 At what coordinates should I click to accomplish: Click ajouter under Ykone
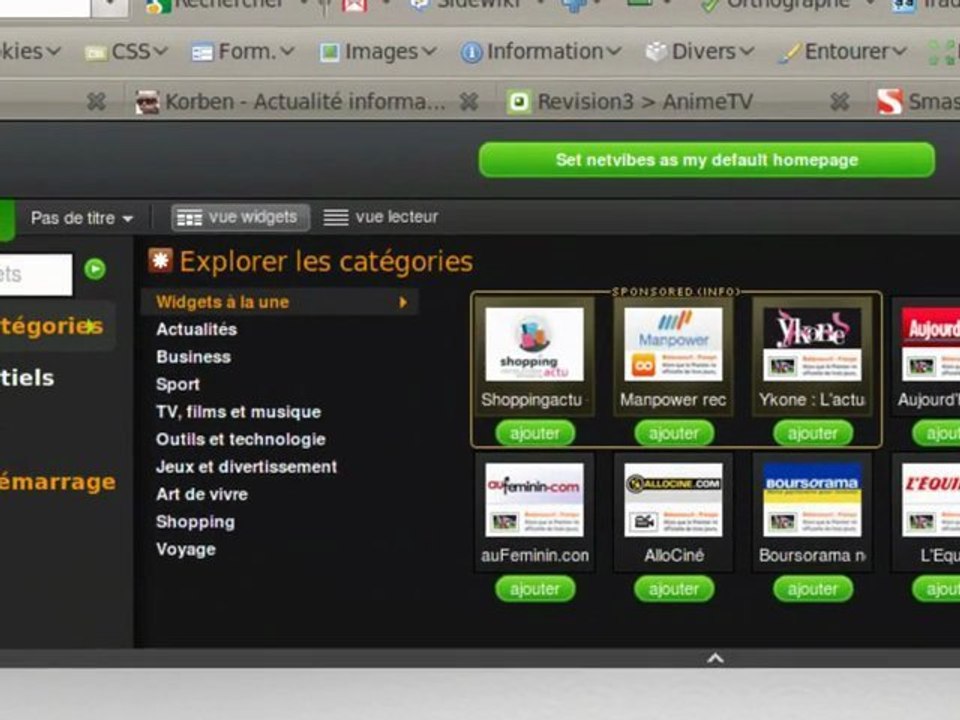813,433
